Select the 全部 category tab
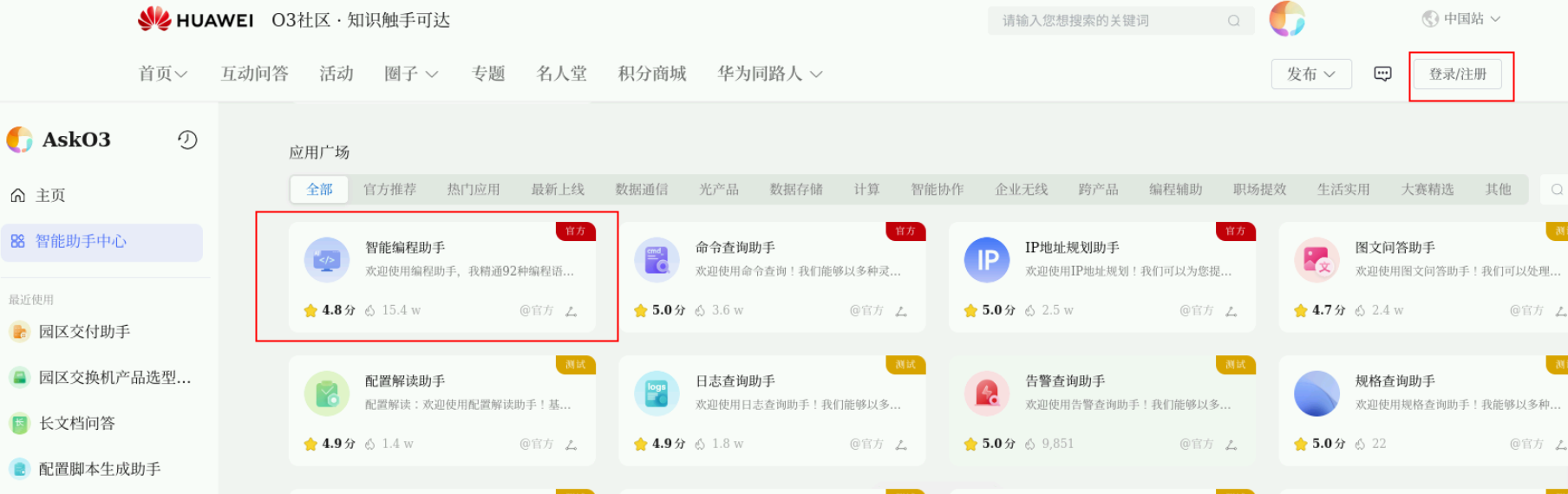Screen dimensions: 1568x494 pos(320,189)
